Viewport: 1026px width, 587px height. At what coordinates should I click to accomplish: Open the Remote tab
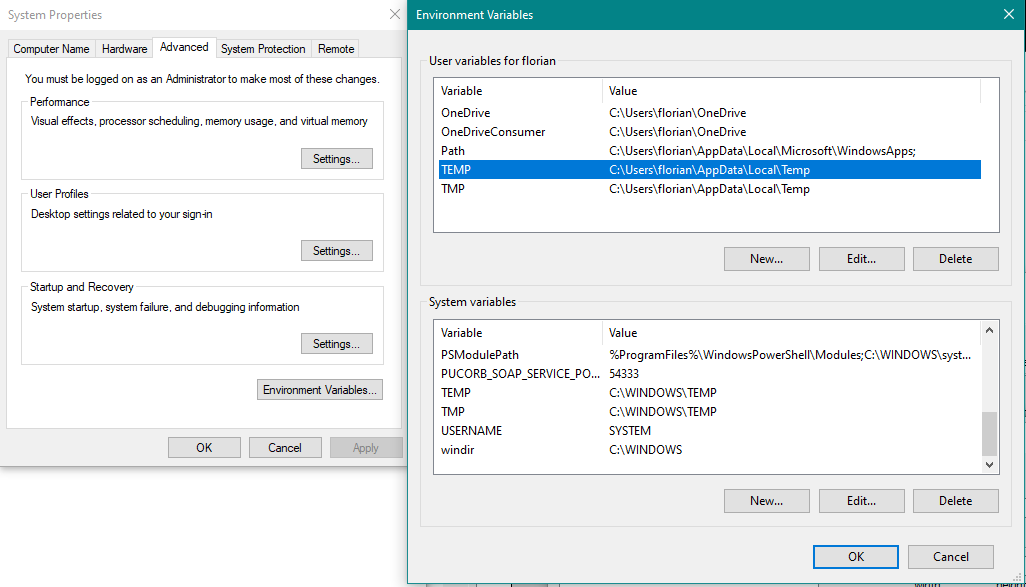[x=336, y=49]
